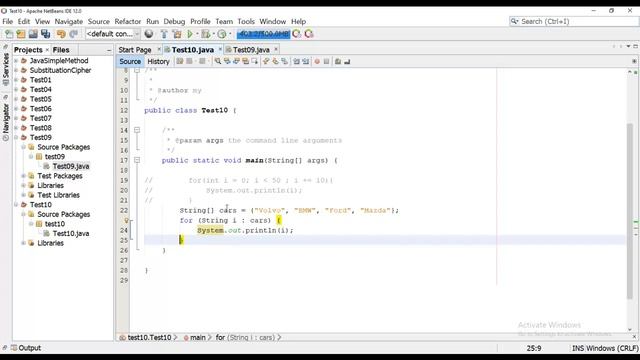
Task: Click the Save All toolbar icon
Action: tap(45, 34)
